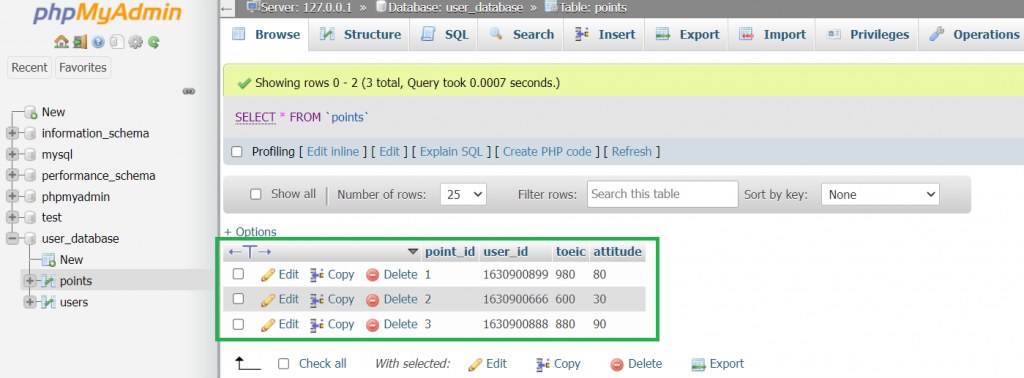1024x378 pixels.
Task: Select checkbox for row with point_id 2
Action: tap(238, 299)
